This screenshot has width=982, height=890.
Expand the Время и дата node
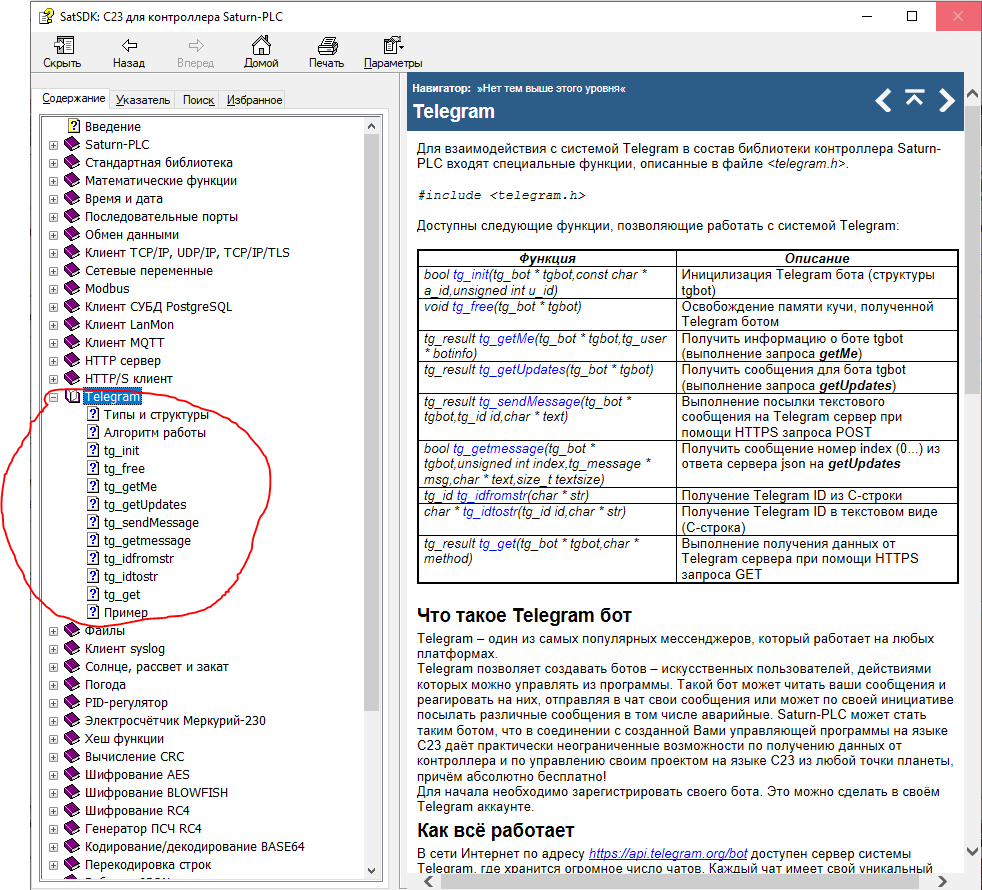(53, 200)
